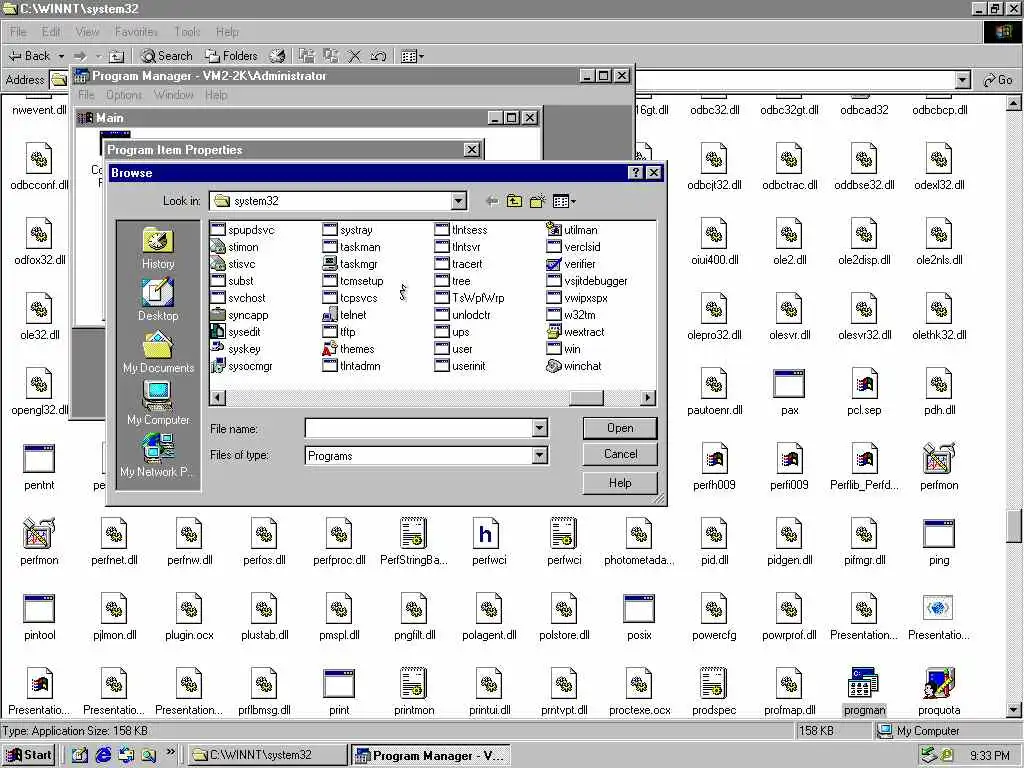Expand File name combo dropdown arrow
Viewport: 1024px width, 768px height.
(539, 428)
